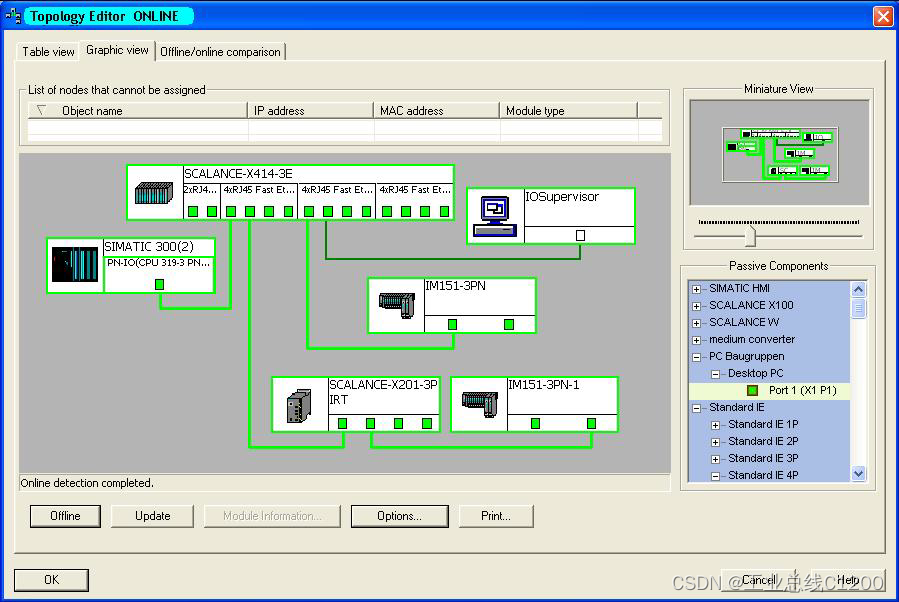
Task: Click the Offline button
Action: point(65,516)
